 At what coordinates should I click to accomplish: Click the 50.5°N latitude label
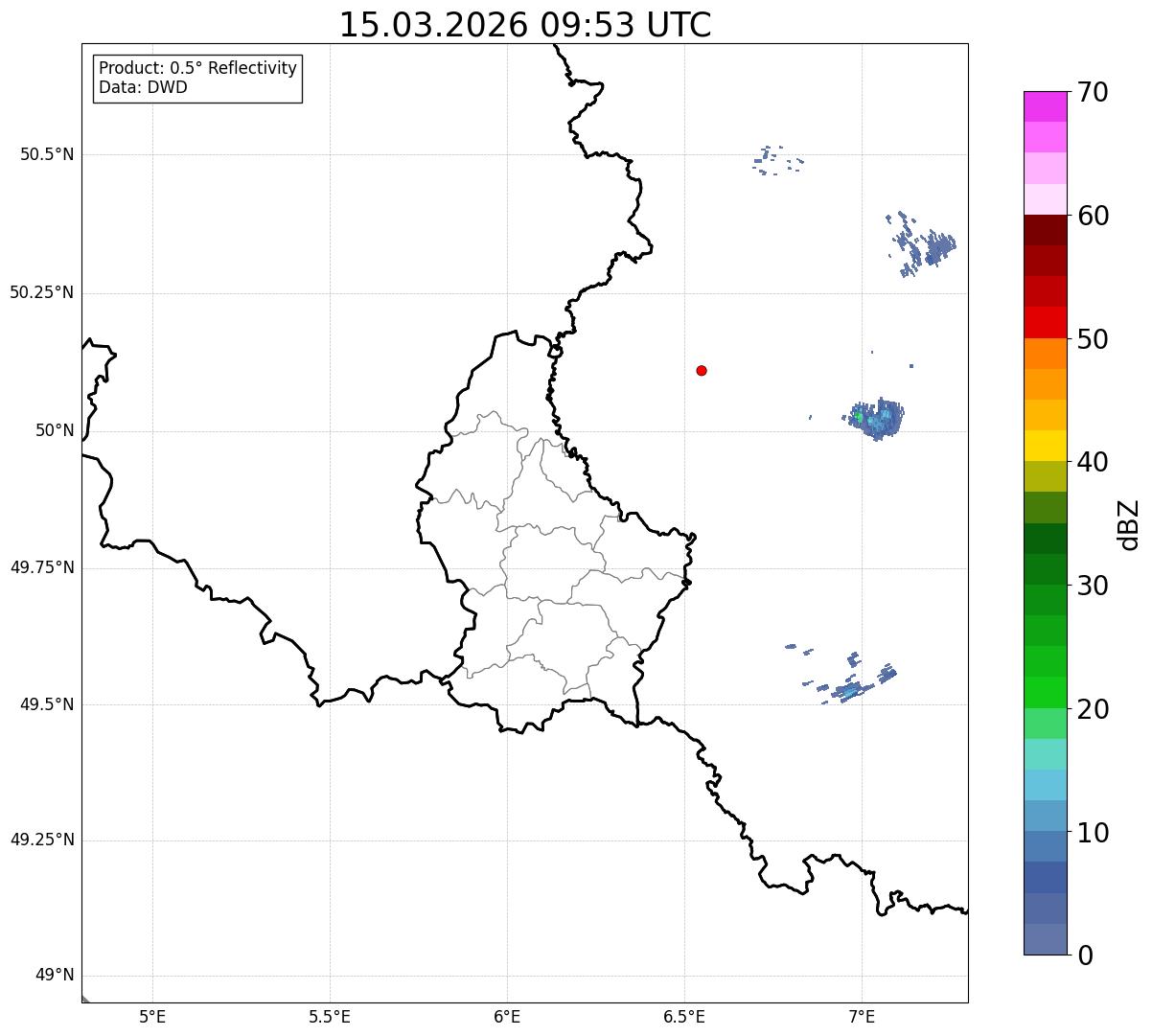coord(47,154)
